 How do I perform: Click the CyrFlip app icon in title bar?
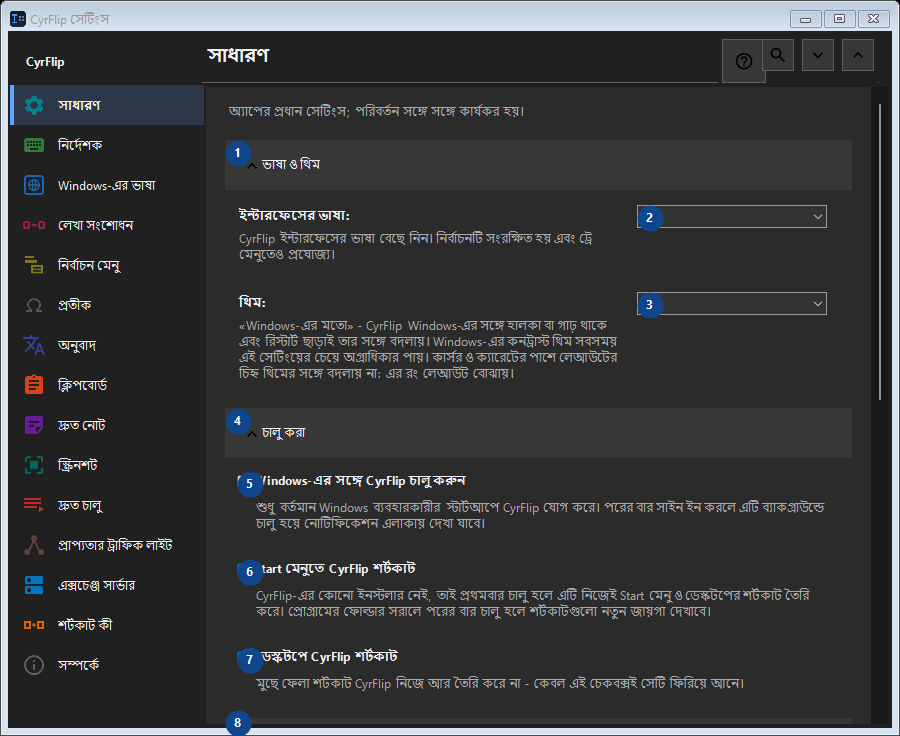(x=18, y=19)
